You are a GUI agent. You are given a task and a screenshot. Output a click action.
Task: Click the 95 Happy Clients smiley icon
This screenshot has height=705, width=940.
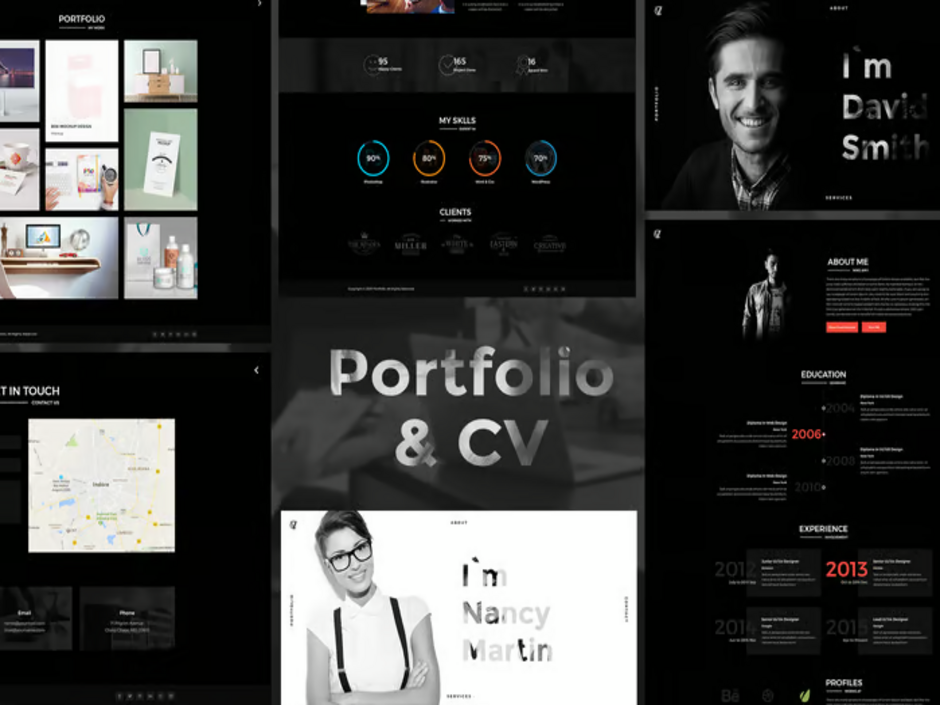371,65
